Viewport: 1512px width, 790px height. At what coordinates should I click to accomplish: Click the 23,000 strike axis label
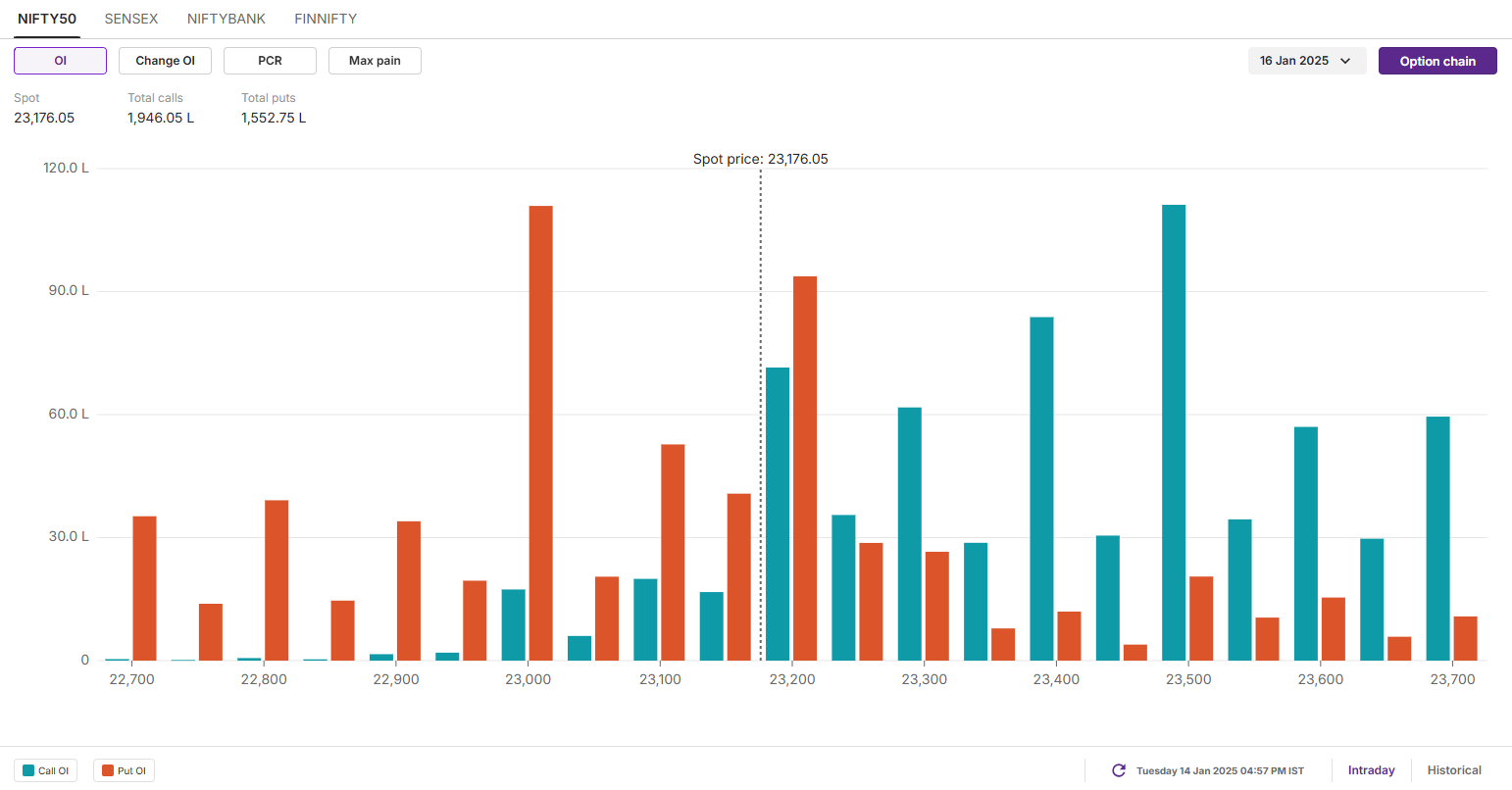528,679
